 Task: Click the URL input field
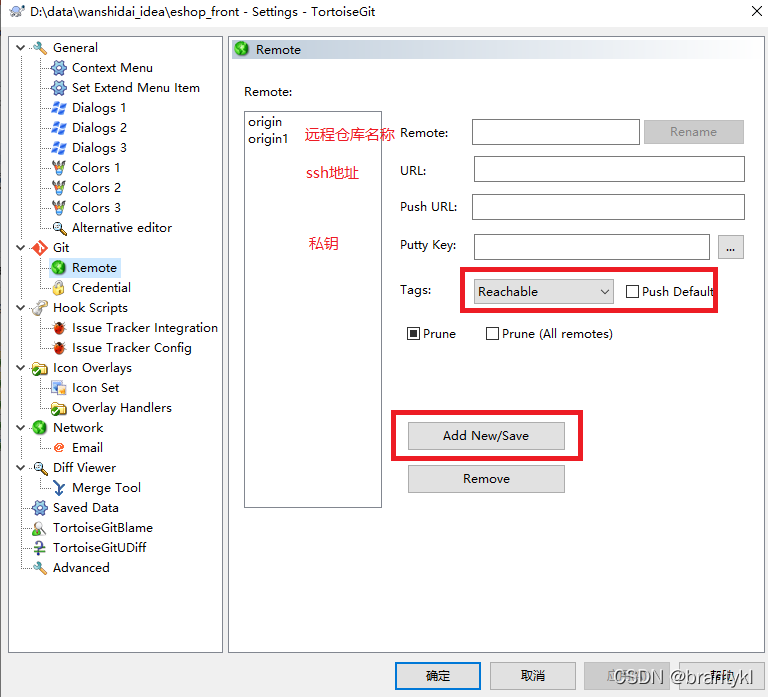pyautogui.click(x=609, y=169)
